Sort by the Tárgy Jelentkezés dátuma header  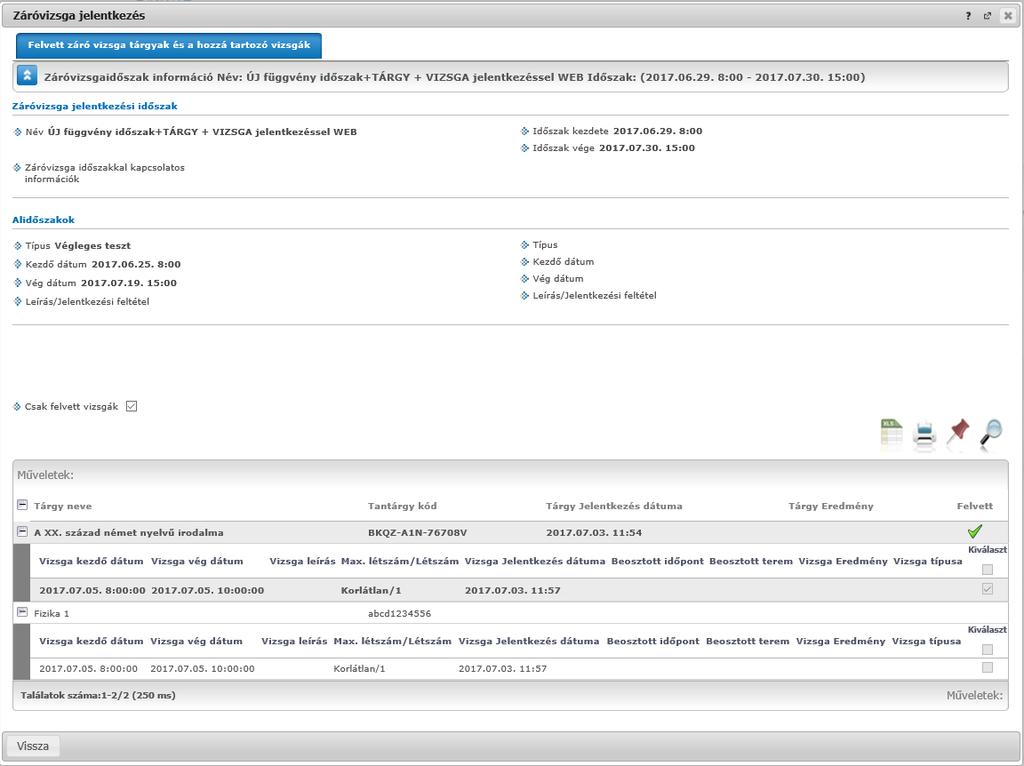coord(614,506)
